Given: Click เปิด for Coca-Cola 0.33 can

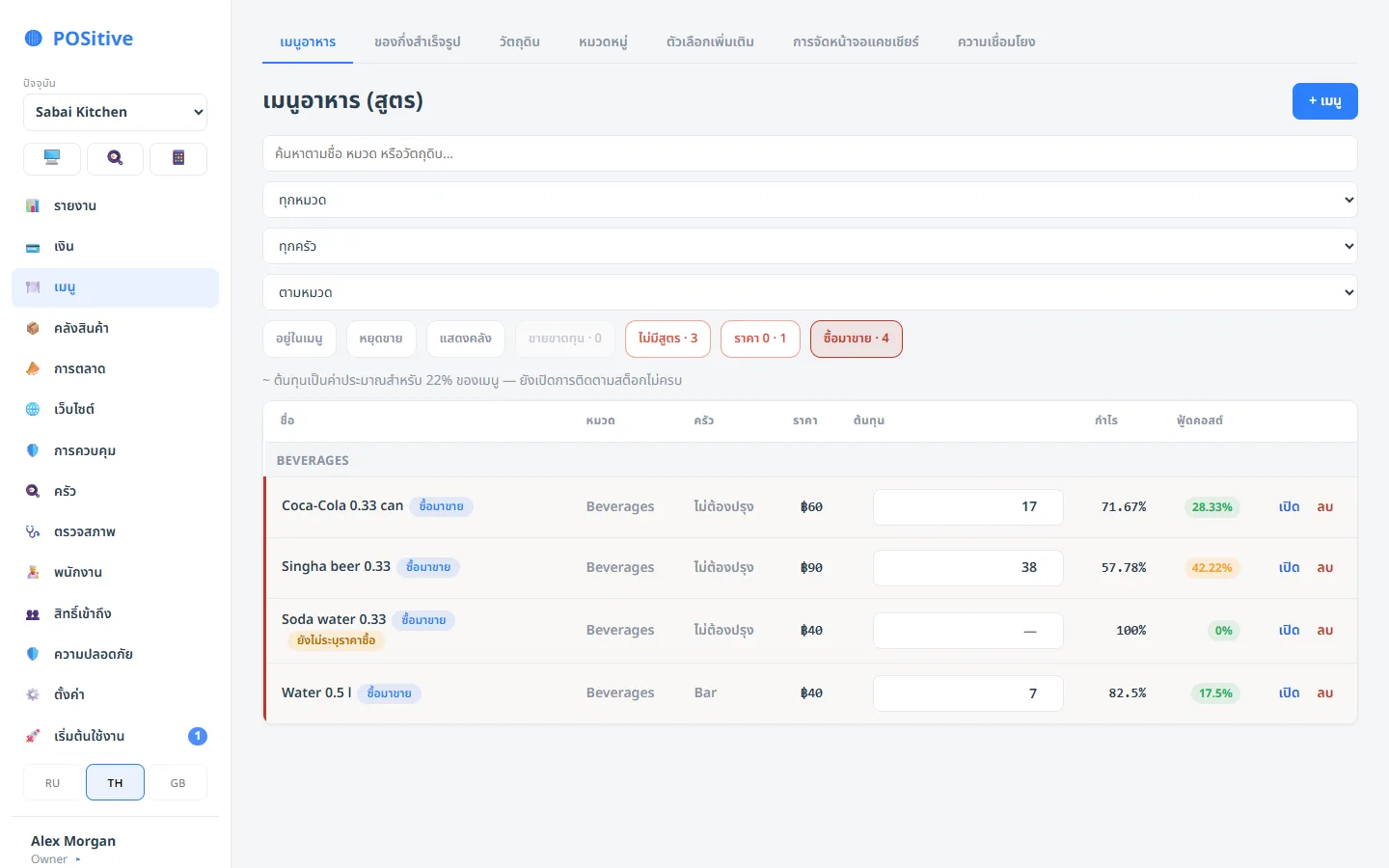Looking at the screenshot, I should (x=1290, y=506).
